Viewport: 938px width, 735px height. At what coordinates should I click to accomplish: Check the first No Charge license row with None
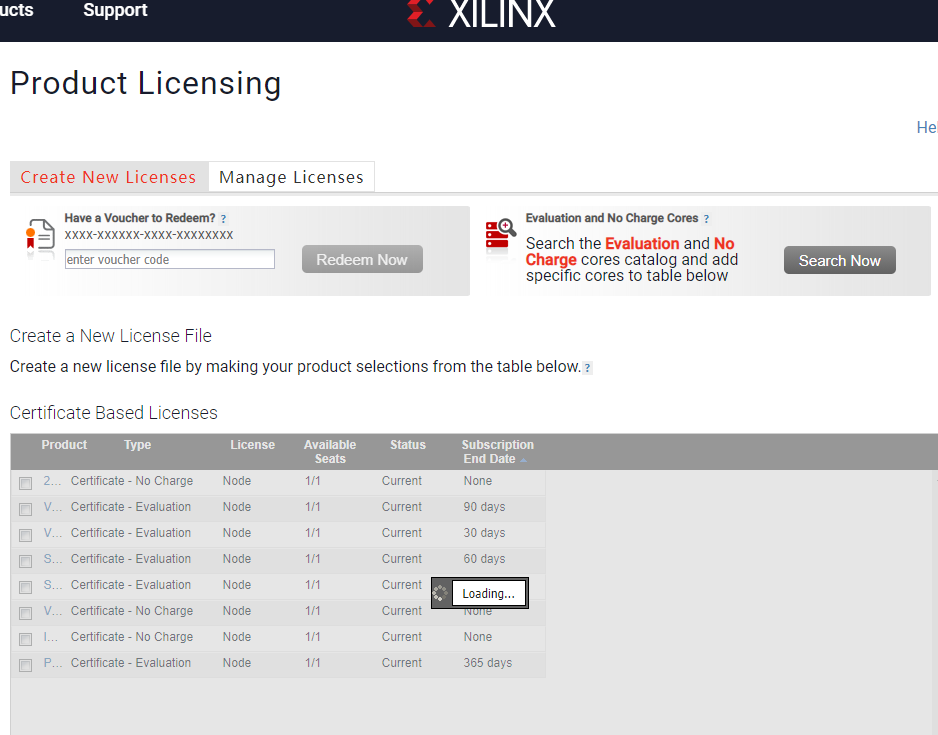[x=25, y=483]
